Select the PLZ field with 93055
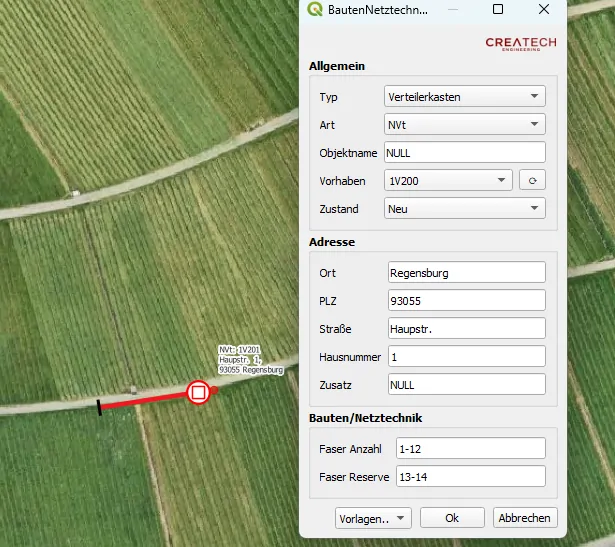The image size is (615, 547). [465, 301]
